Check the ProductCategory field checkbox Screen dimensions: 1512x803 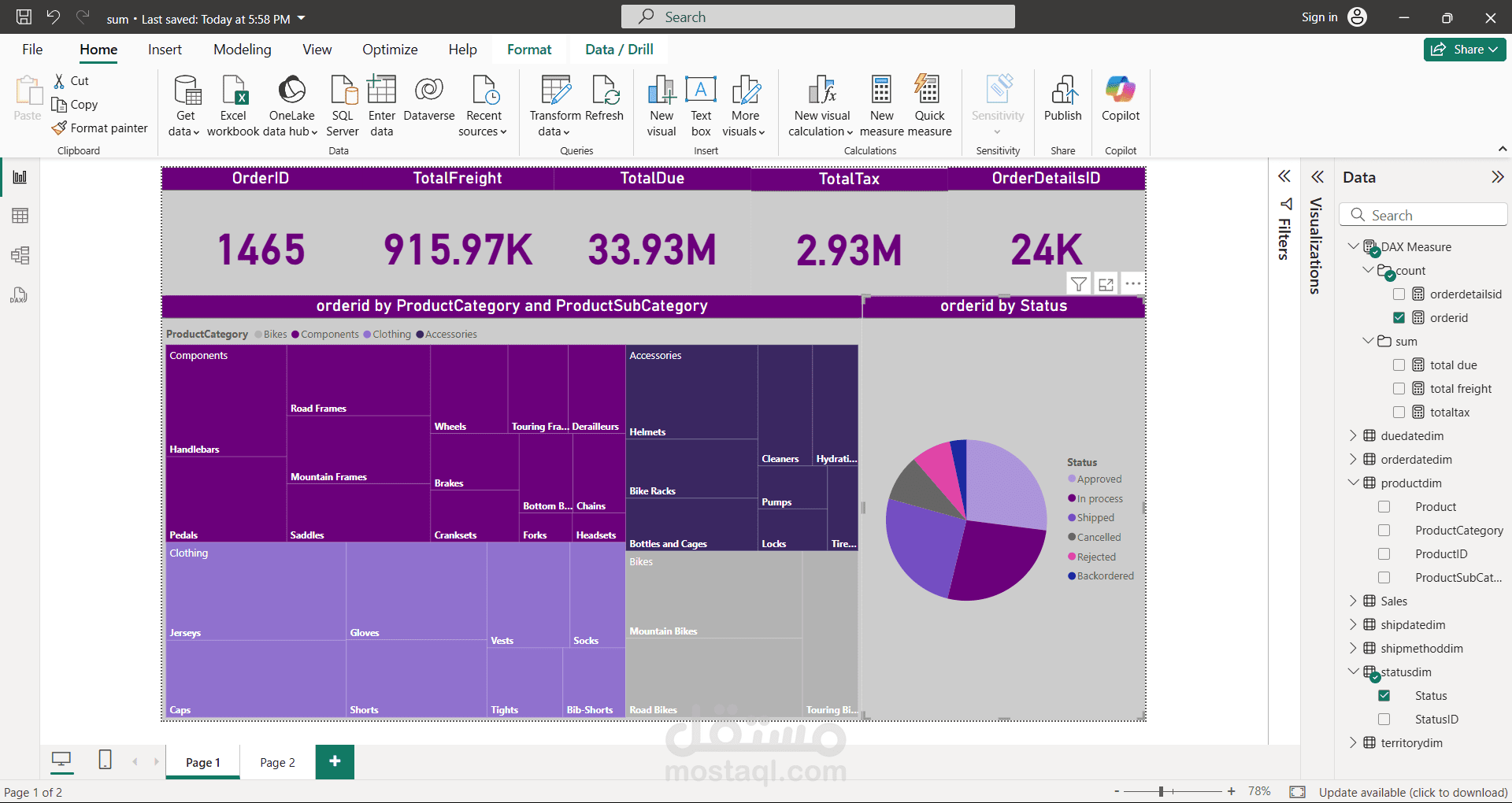coord(1384,531)
